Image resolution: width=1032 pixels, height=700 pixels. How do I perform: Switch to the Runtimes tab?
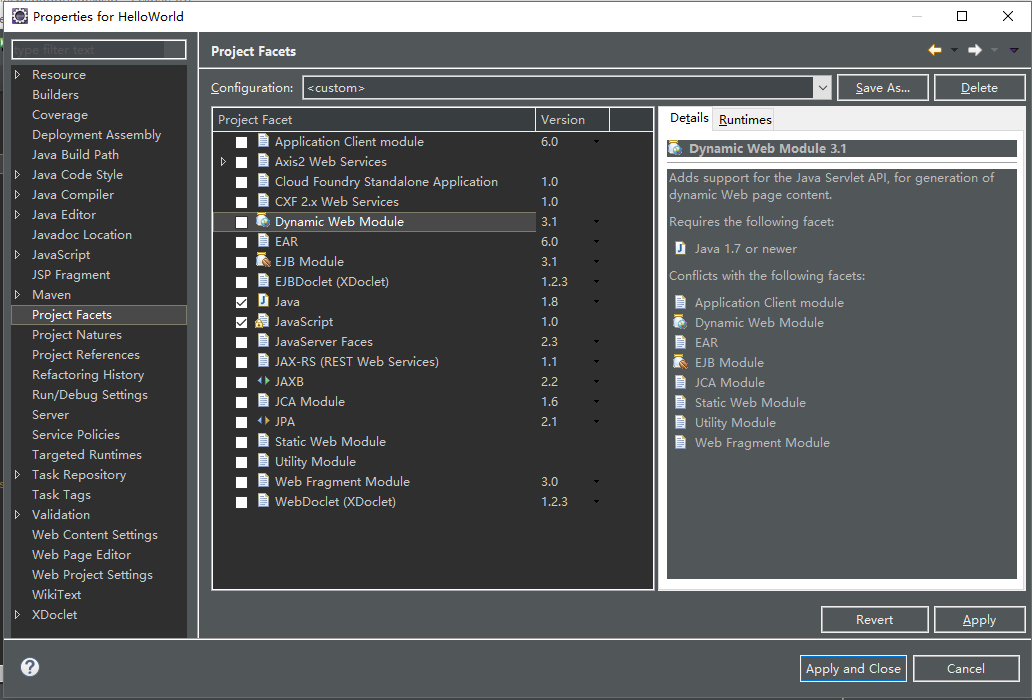point(744,119)
